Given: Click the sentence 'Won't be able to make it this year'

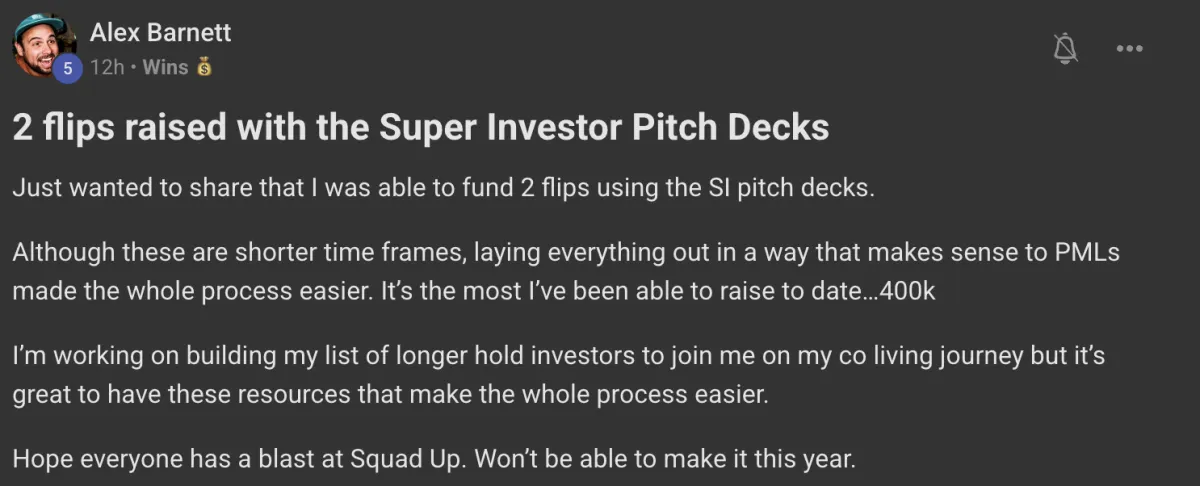Looking at the screenshot, I should 666,461.
